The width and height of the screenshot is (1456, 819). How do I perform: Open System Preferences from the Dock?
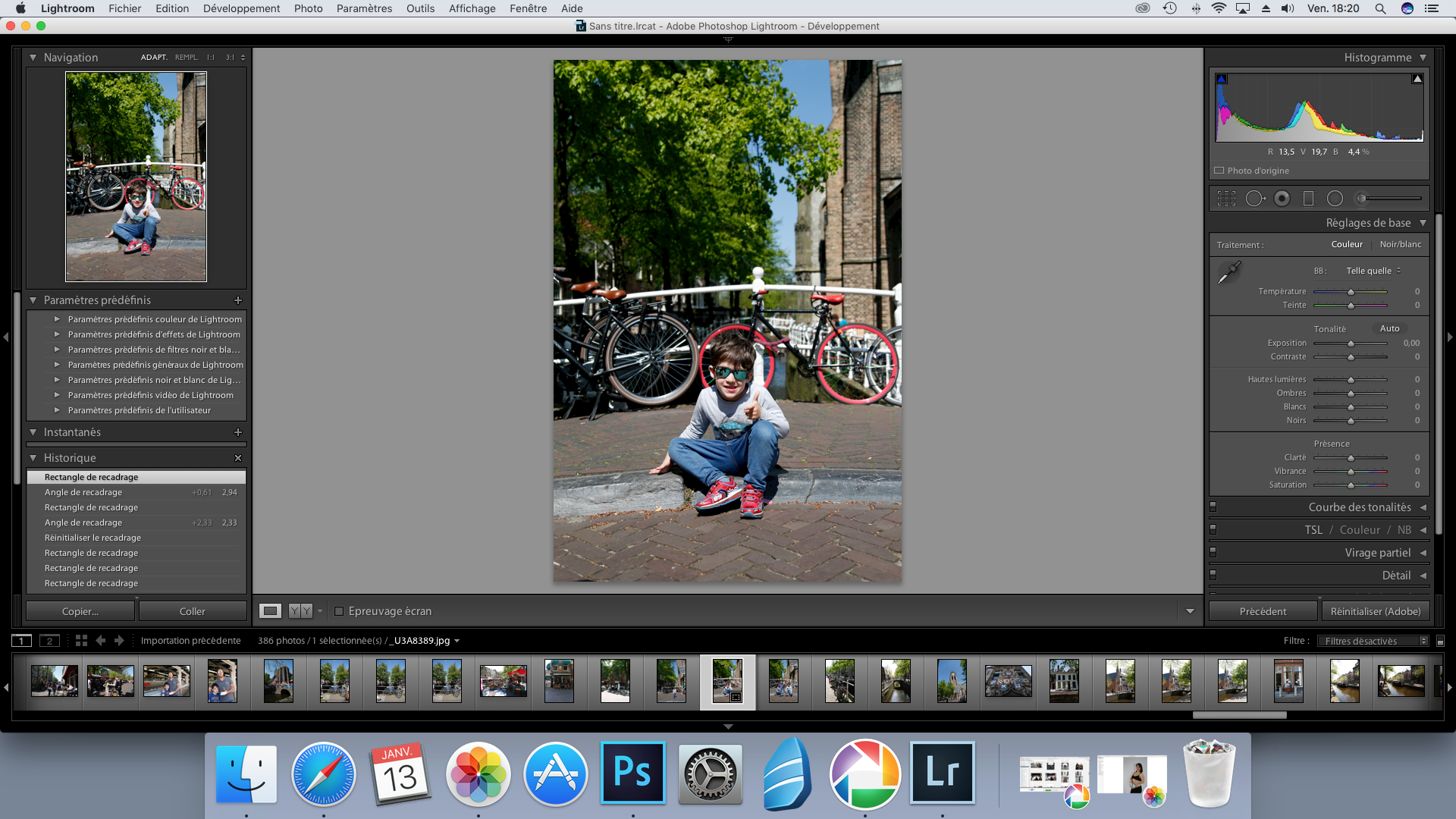point(710,774)
